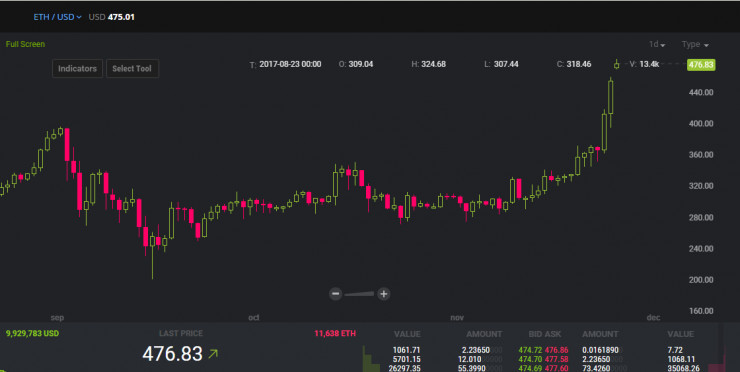Click the oct label on time axis
The width and height of the screenshot is (740, 372).
[254, 318]
